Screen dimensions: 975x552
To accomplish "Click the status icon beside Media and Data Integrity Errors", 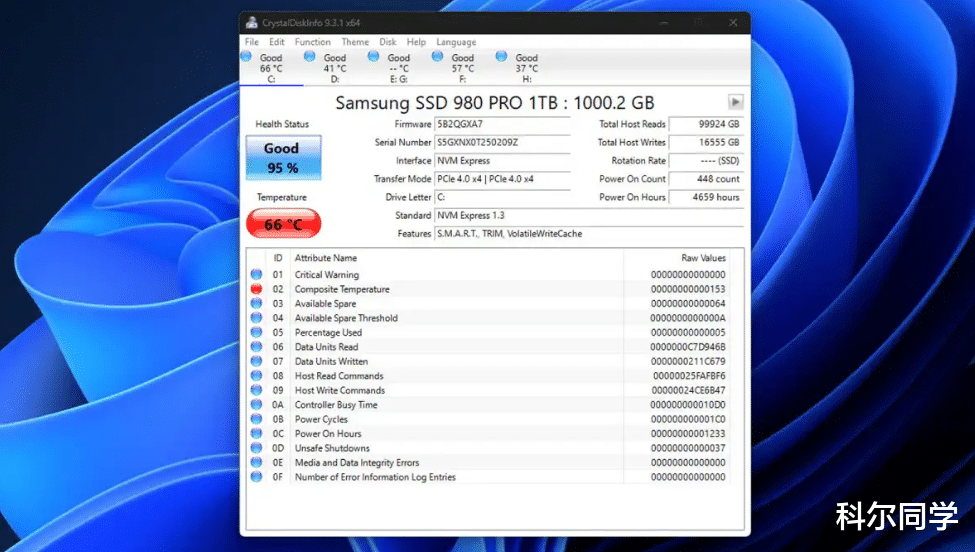I will (256, 462).
